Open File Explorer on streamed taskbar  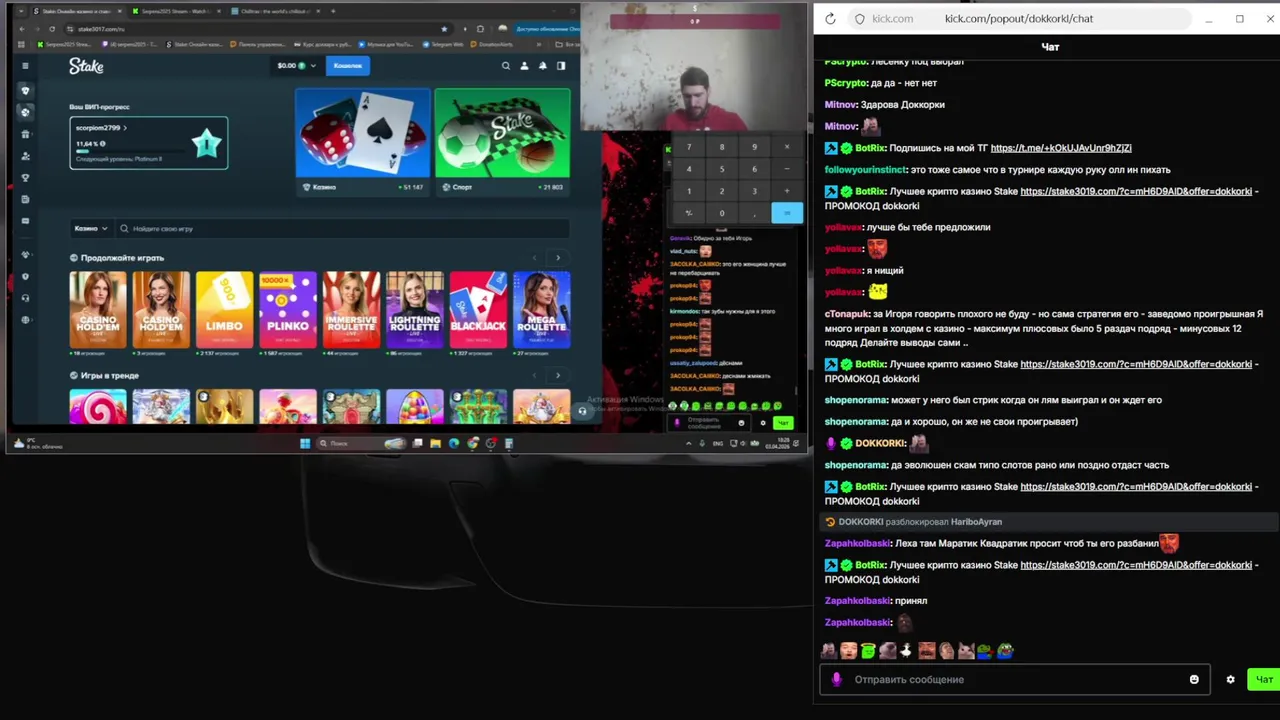pos(435,443)
